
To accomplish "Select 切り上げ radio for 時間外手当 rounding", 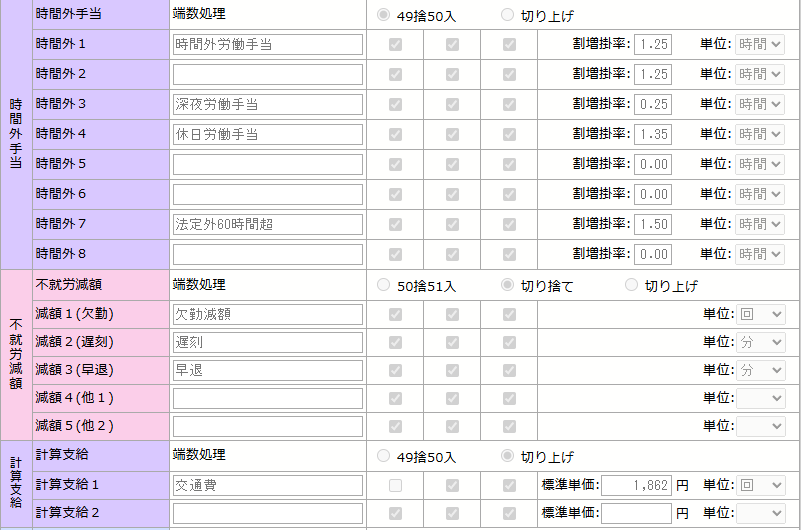I will click(x=507, y=15).
